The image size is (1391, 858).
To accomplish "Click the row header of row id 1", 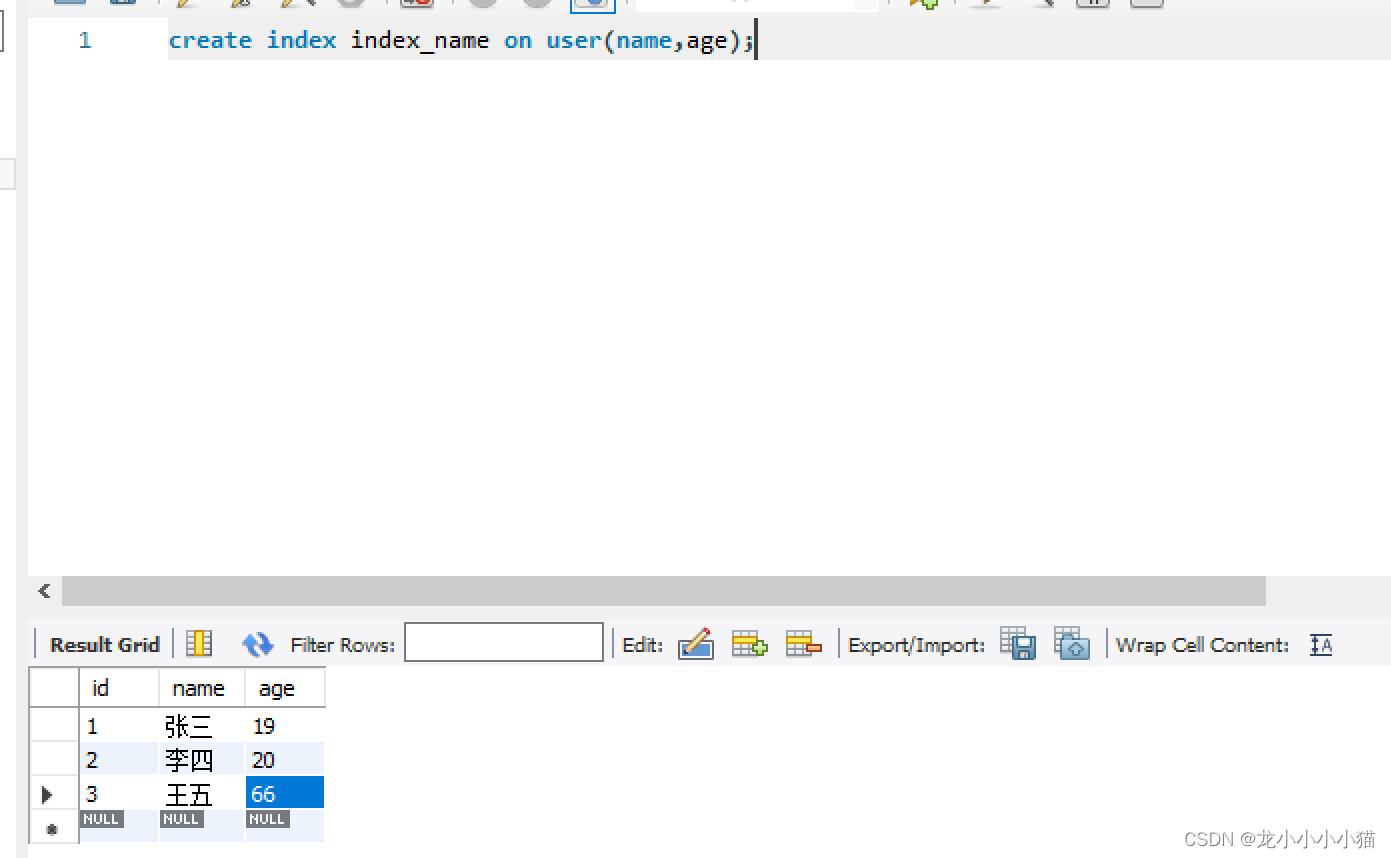I will tap(54, 726).
